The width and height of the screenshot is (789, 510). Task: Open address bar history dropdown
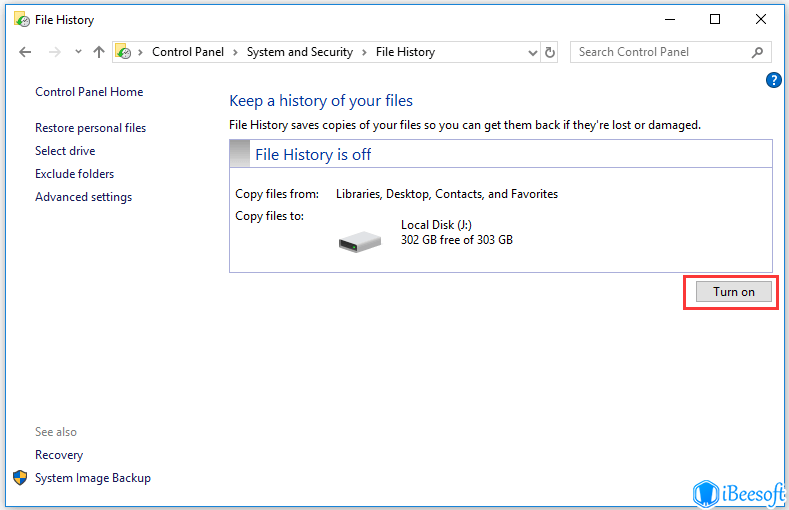pyautogui.click(x=532, y=52)
